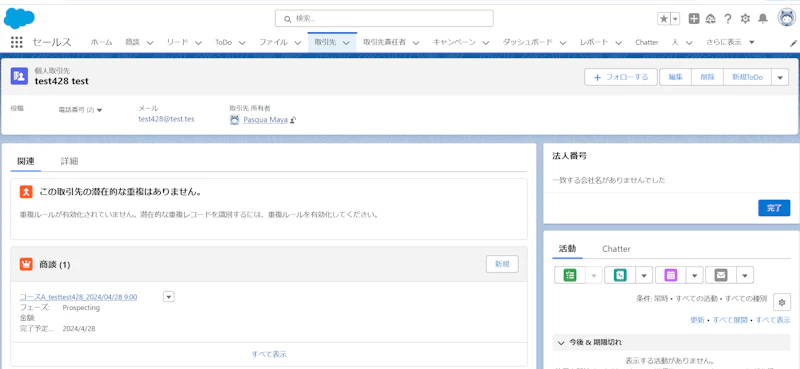This screenshot has height=369, width=800.
Task: Click the new task list icon in 活動
Action: 569,275
